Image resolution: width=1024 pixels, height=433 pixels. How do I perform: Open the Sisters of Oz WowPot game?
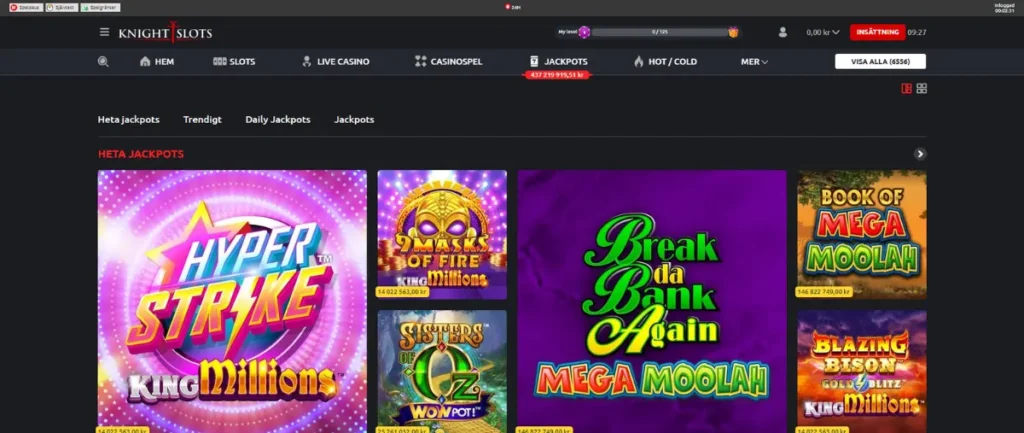(442, 371)
